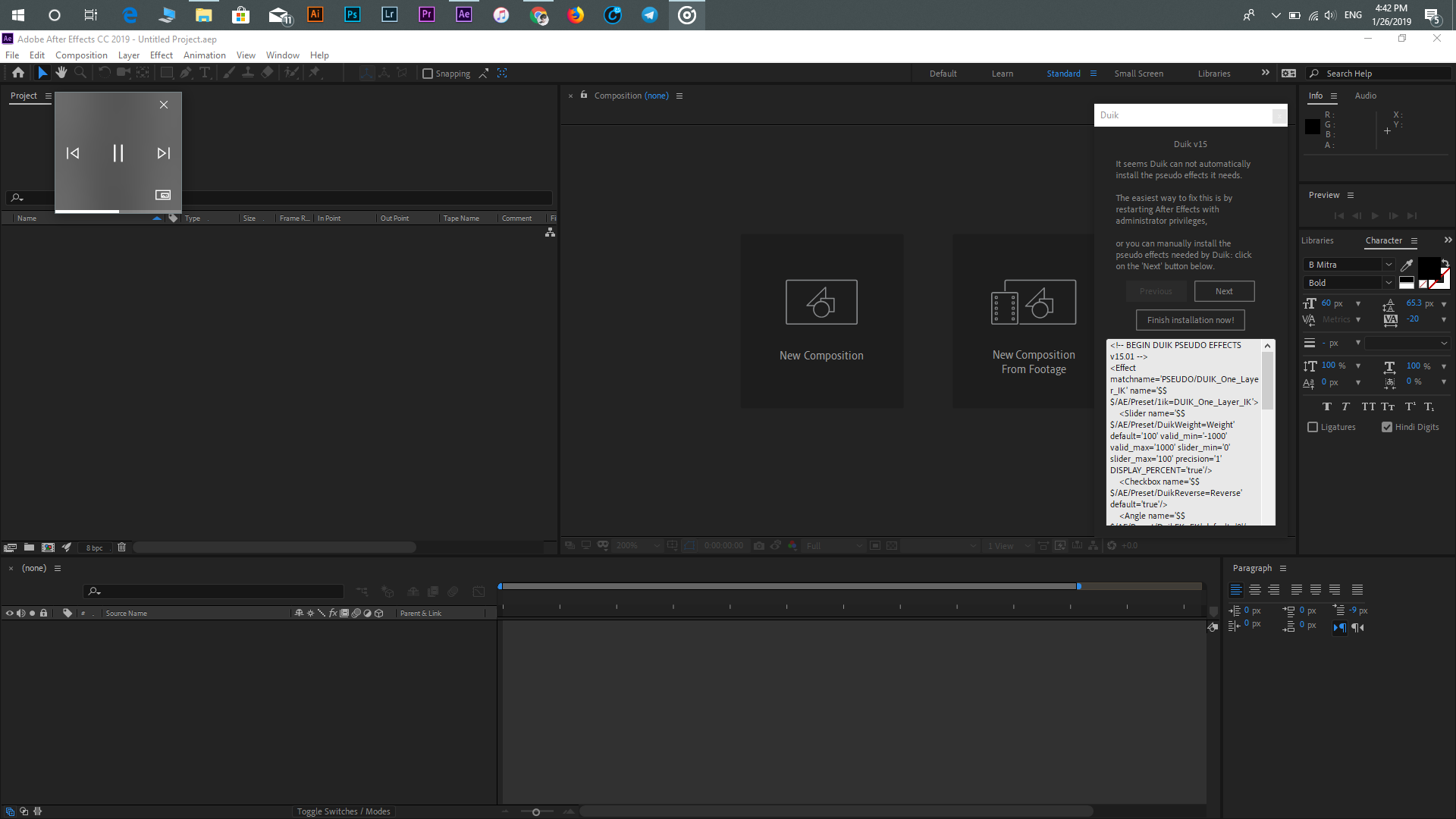Click the Star/Polygon shape tool icon
This screenshot has height=819, width=1456.
167,73
